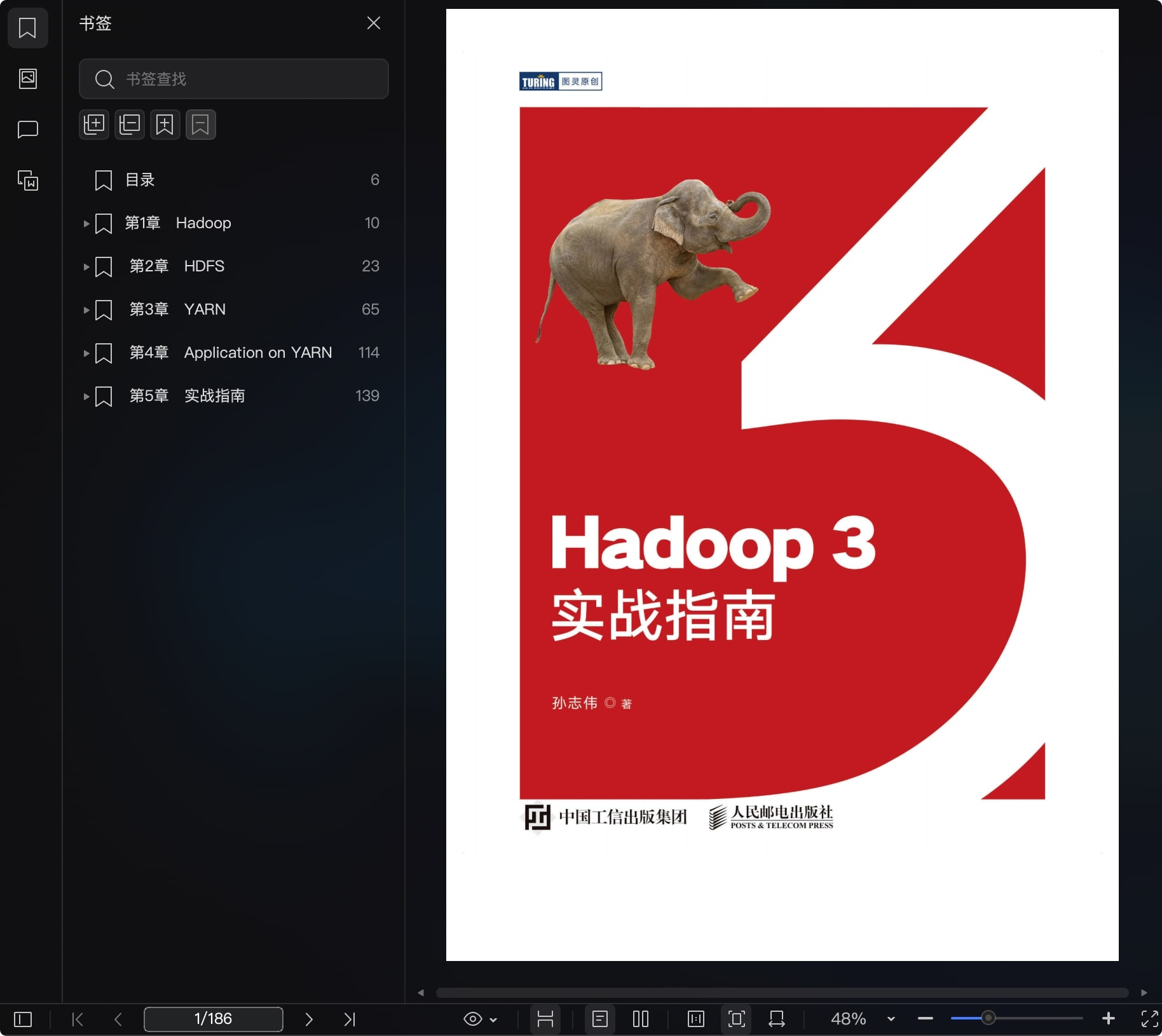Toggle the sidebar panel visibility
The width and height of the screenshot is (1162, 1036).
pos(23,1019)
